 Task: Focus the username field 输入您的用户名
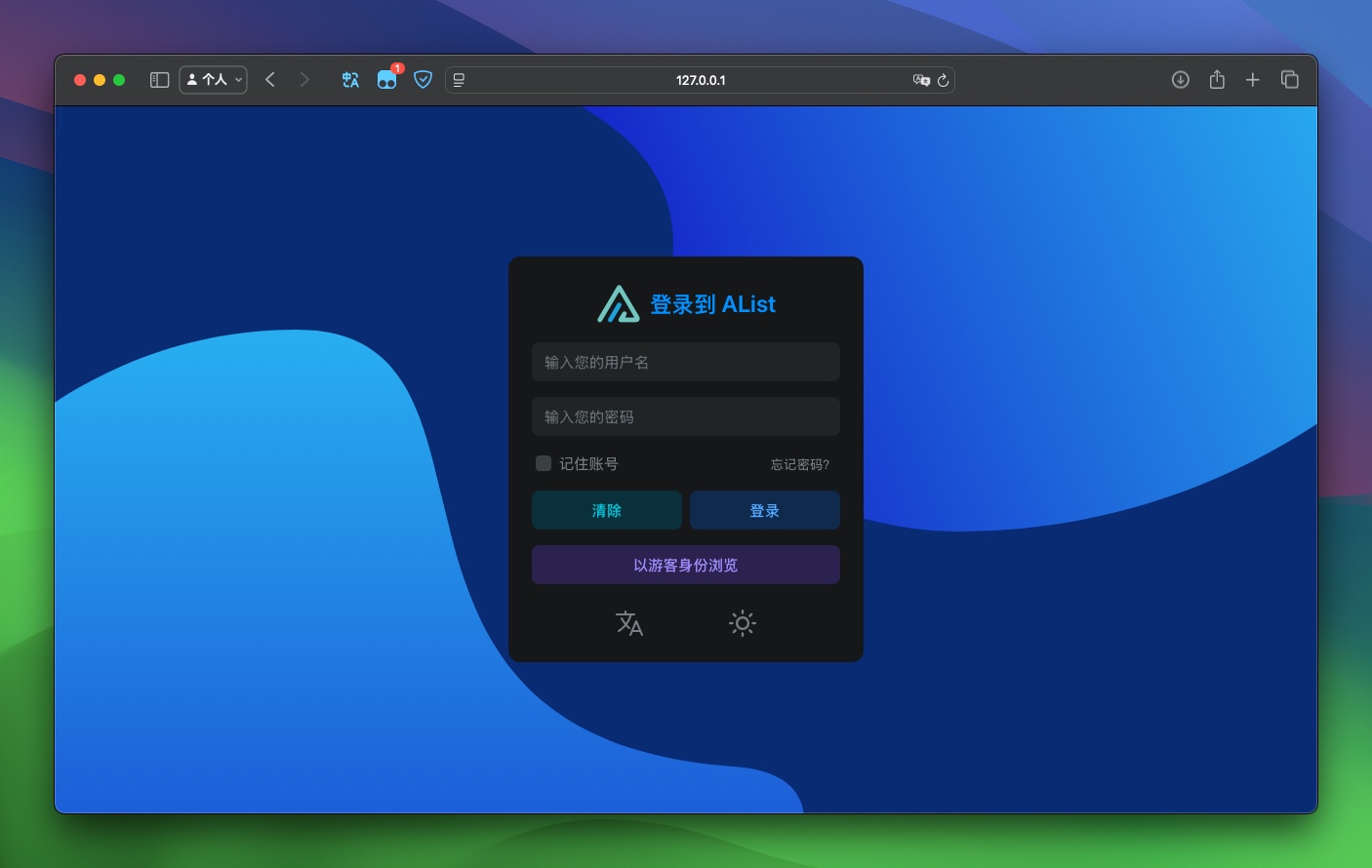click(x=686, y=362)
